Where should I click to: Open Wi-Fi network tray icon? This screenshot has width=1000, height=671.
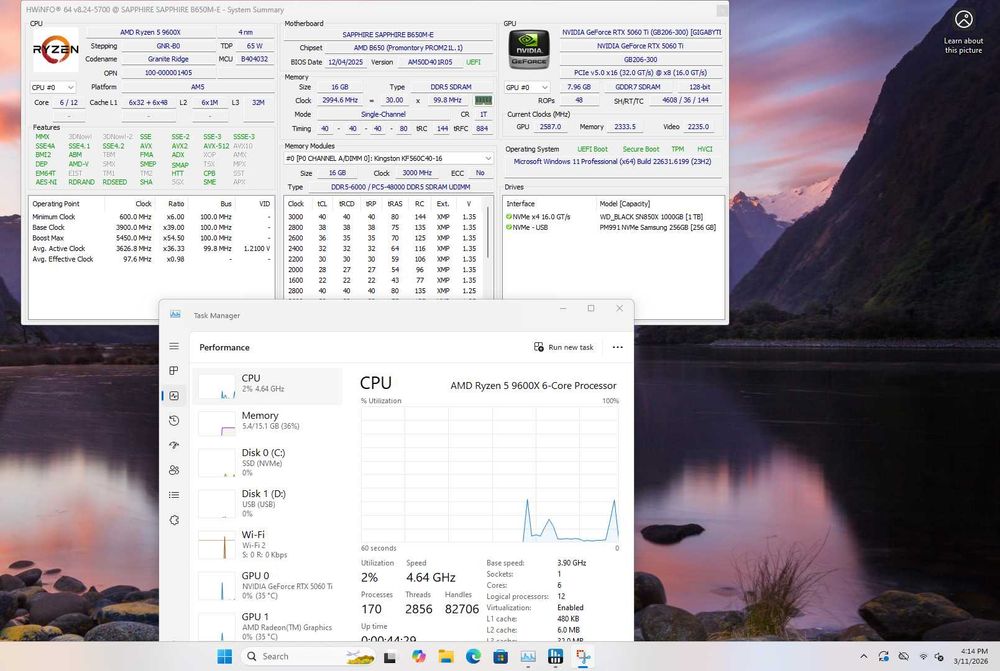(x=923, y=656)
